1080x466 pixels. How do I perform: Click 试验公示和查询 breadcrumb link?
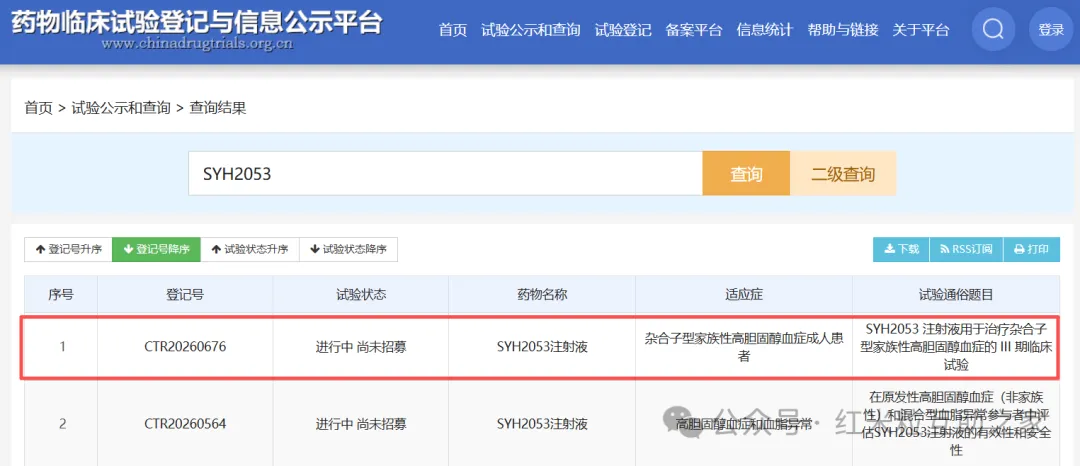pyautogui.click(x=121, y=108)
